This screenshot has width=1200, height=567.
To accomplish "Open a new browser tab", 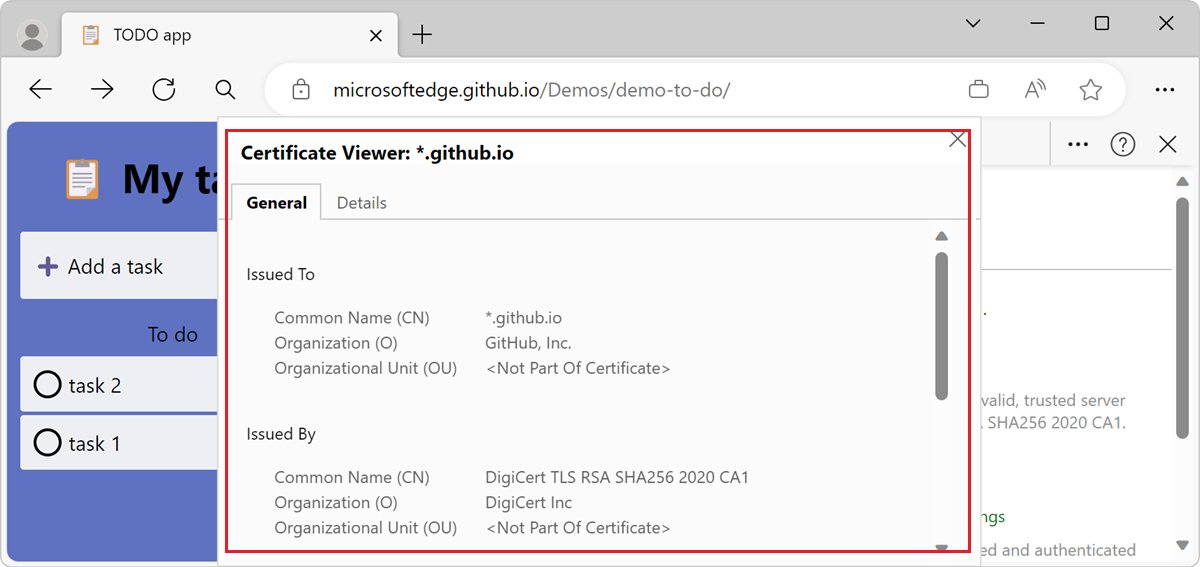I will point(423,35).
